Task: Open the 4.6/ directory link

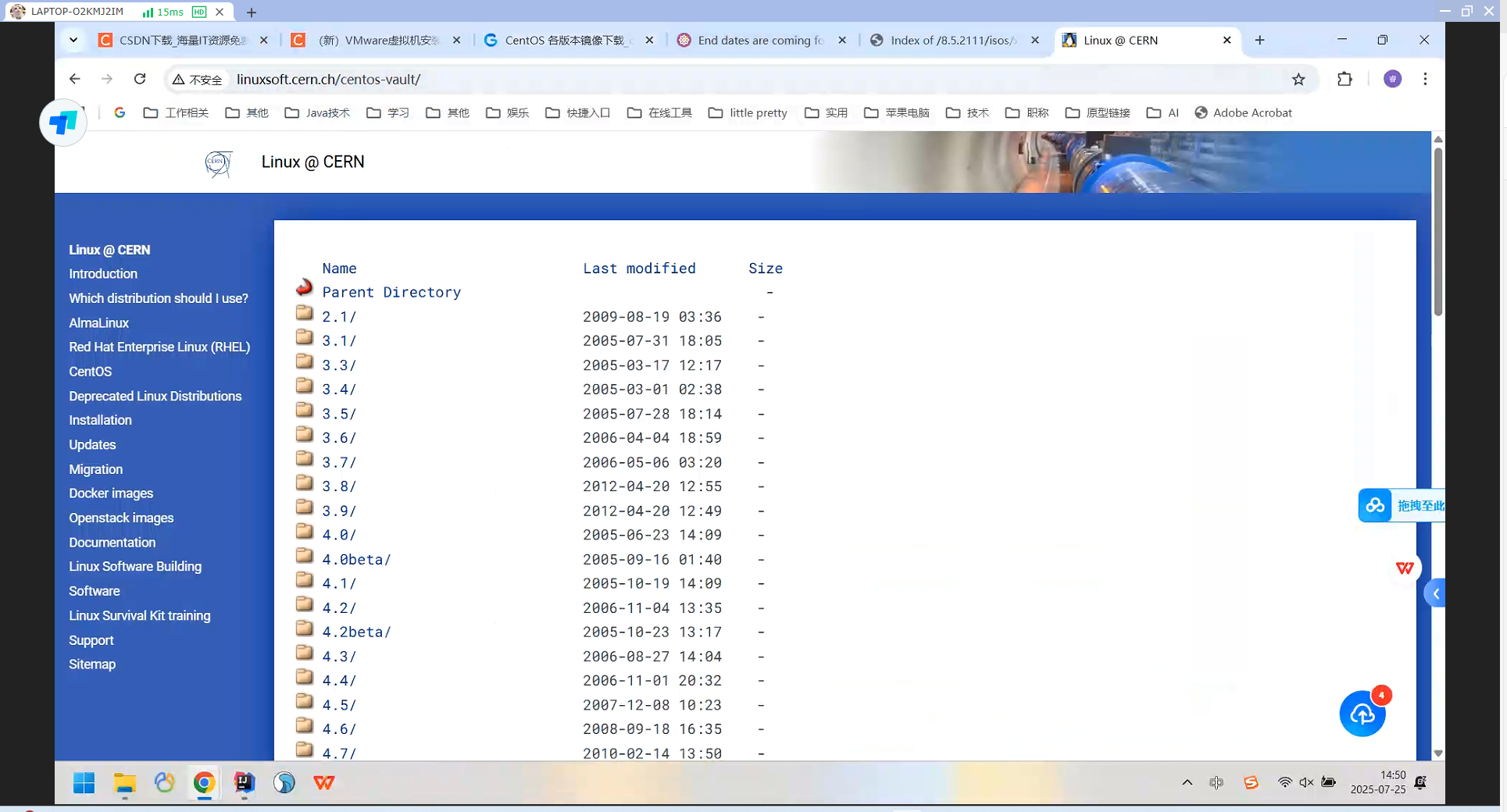Action: pos(339,728)
